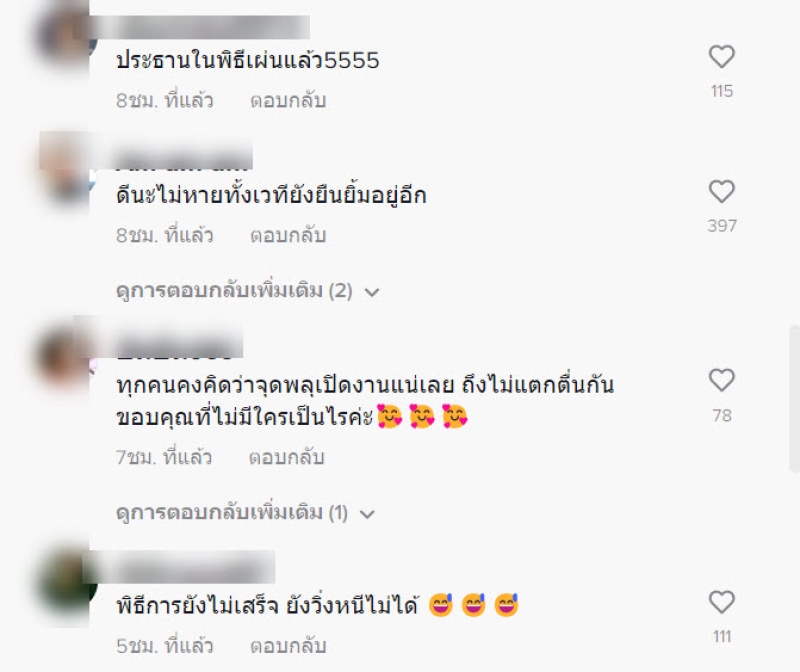Like the comment with 397 likes
The image size is (800, 672).
pyautogui.click(x=721, y=191)
